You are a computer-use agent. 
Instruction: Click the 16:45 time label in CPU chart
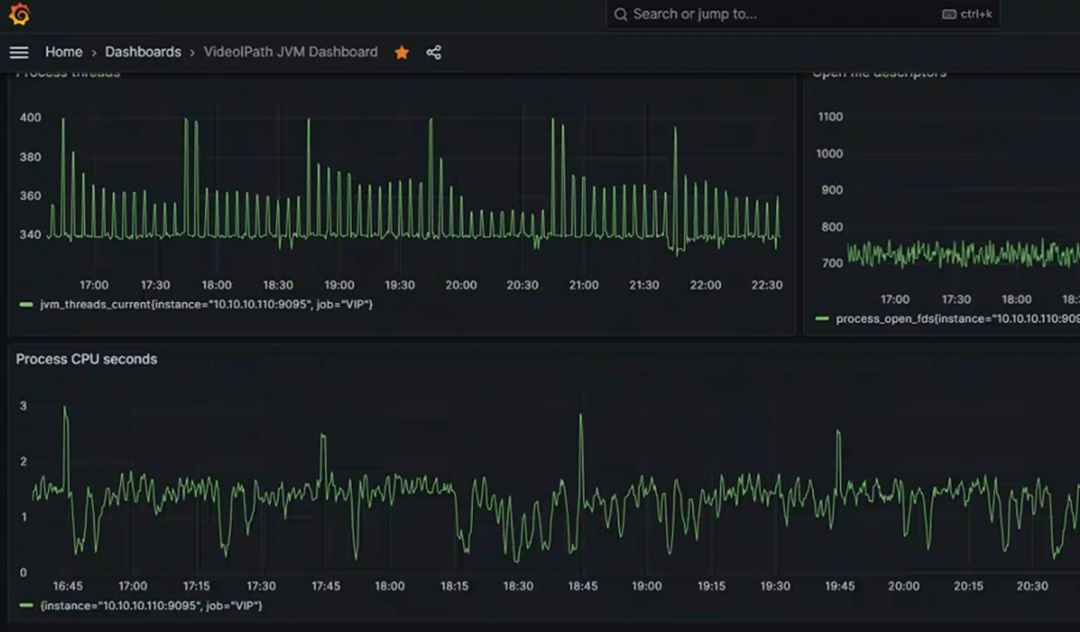(x=68, y=587)
